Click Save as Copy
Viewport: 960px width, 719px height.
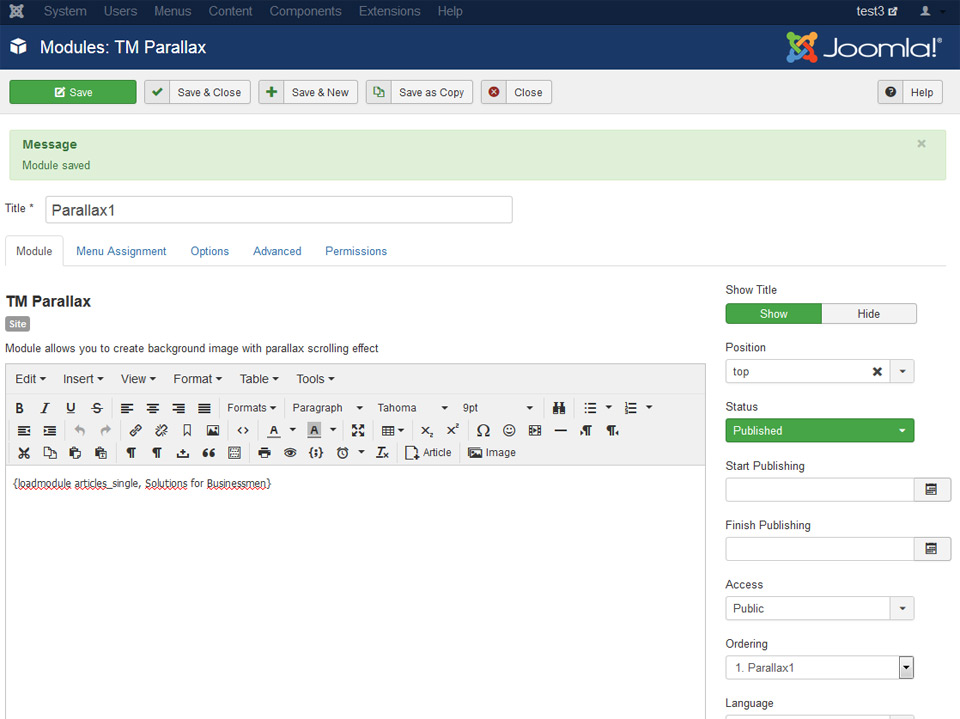[x=419, y=92]
